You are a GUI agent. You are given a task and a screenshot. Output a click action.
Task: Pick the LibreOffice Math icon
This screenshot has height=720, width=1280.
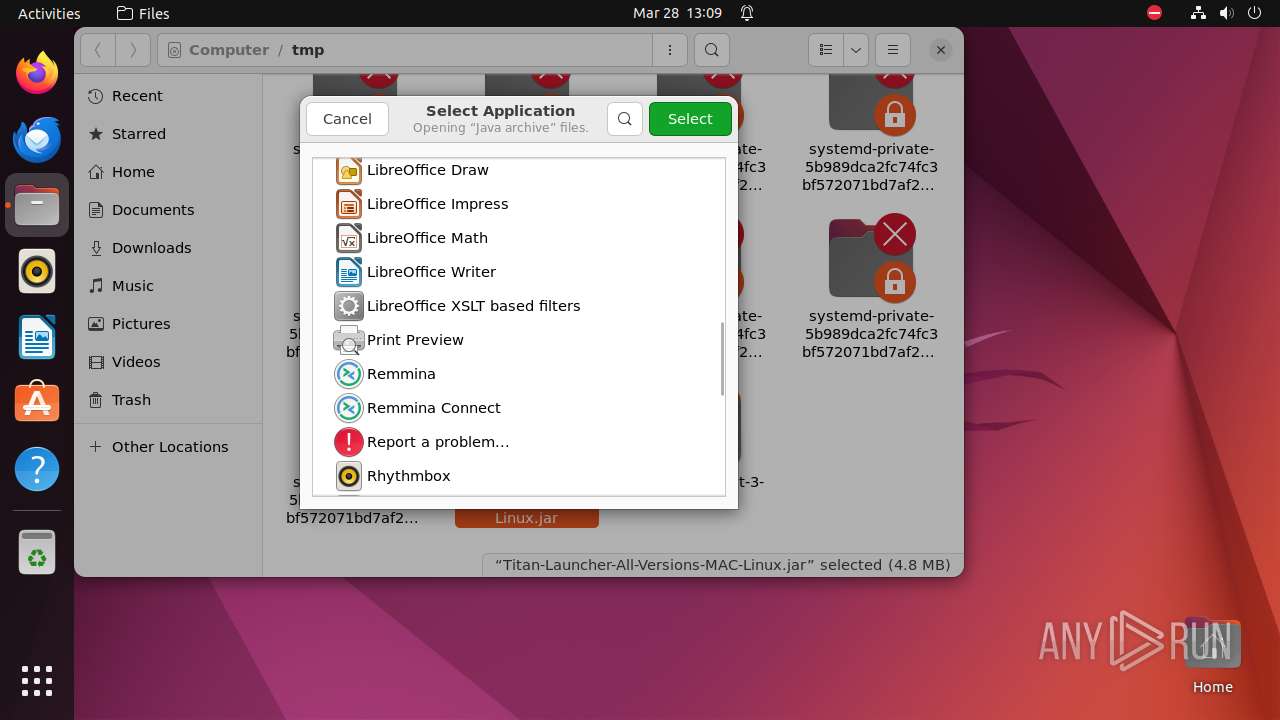348,238
